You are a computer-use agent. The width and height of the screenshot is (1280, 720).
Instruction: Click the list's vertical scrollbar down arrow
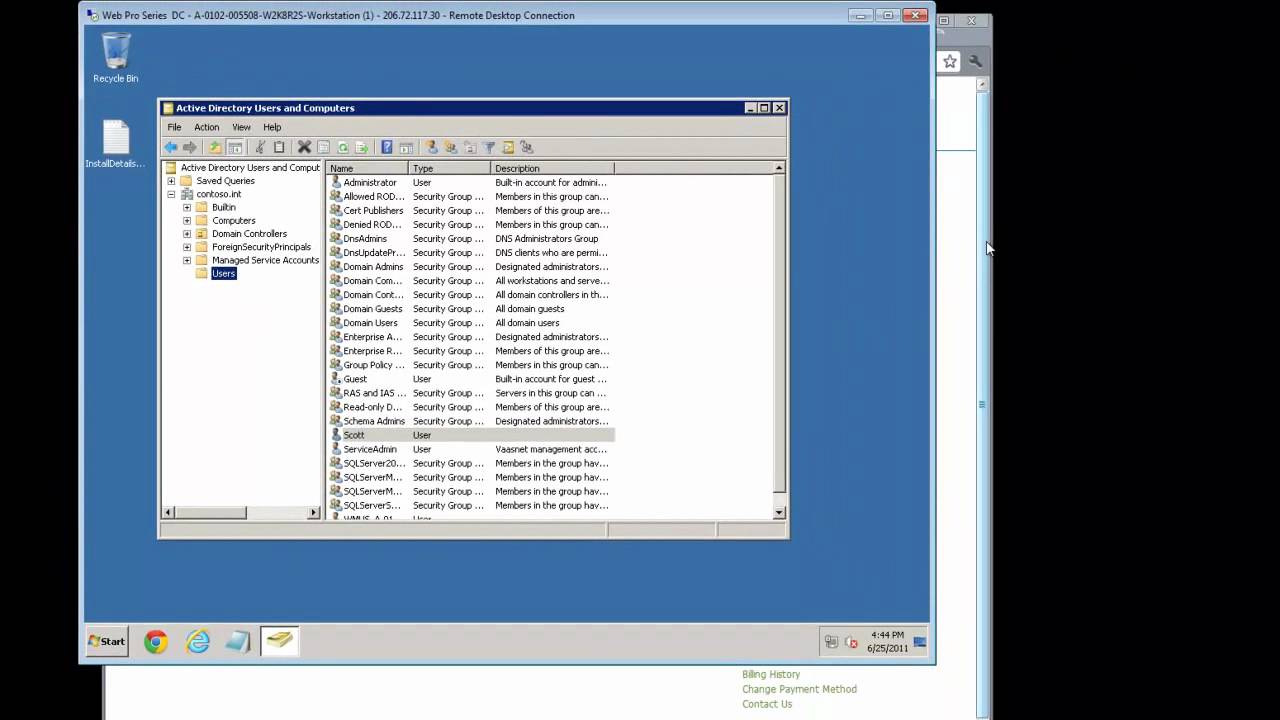(779, 513)
